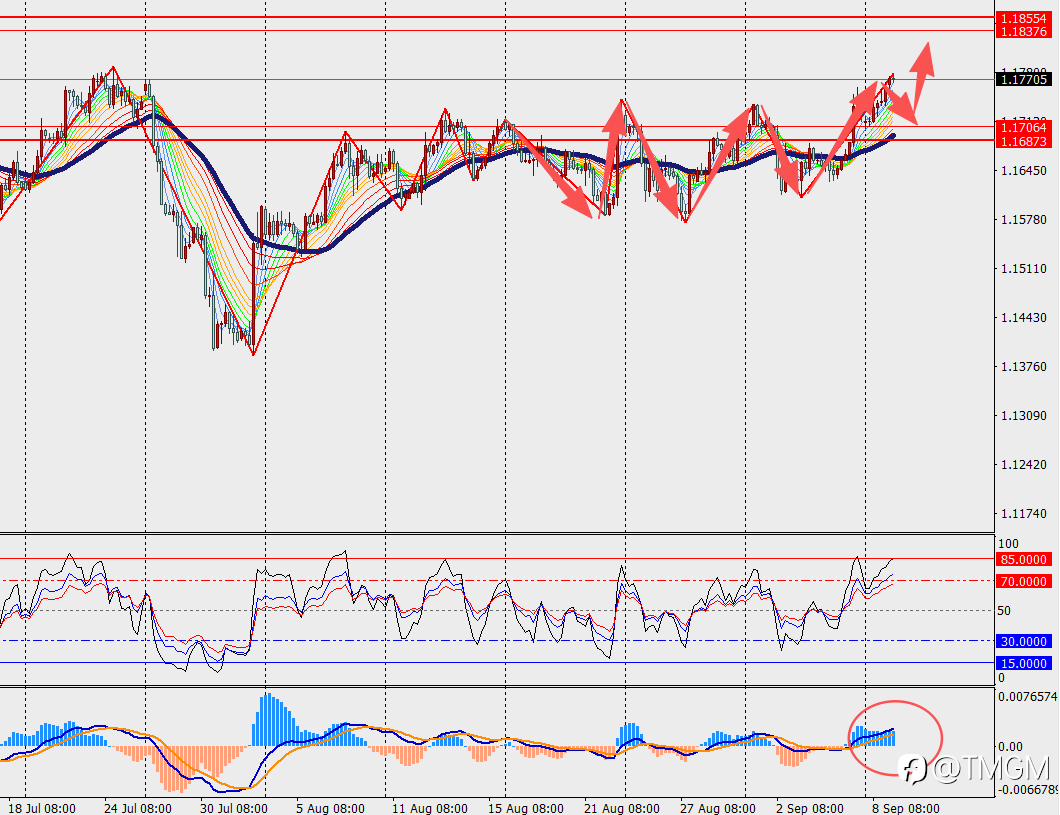This screenshot has width=1060, height=815.
Task: Click the 2 Sep 08:00 time label
Action: click(810, 808)
